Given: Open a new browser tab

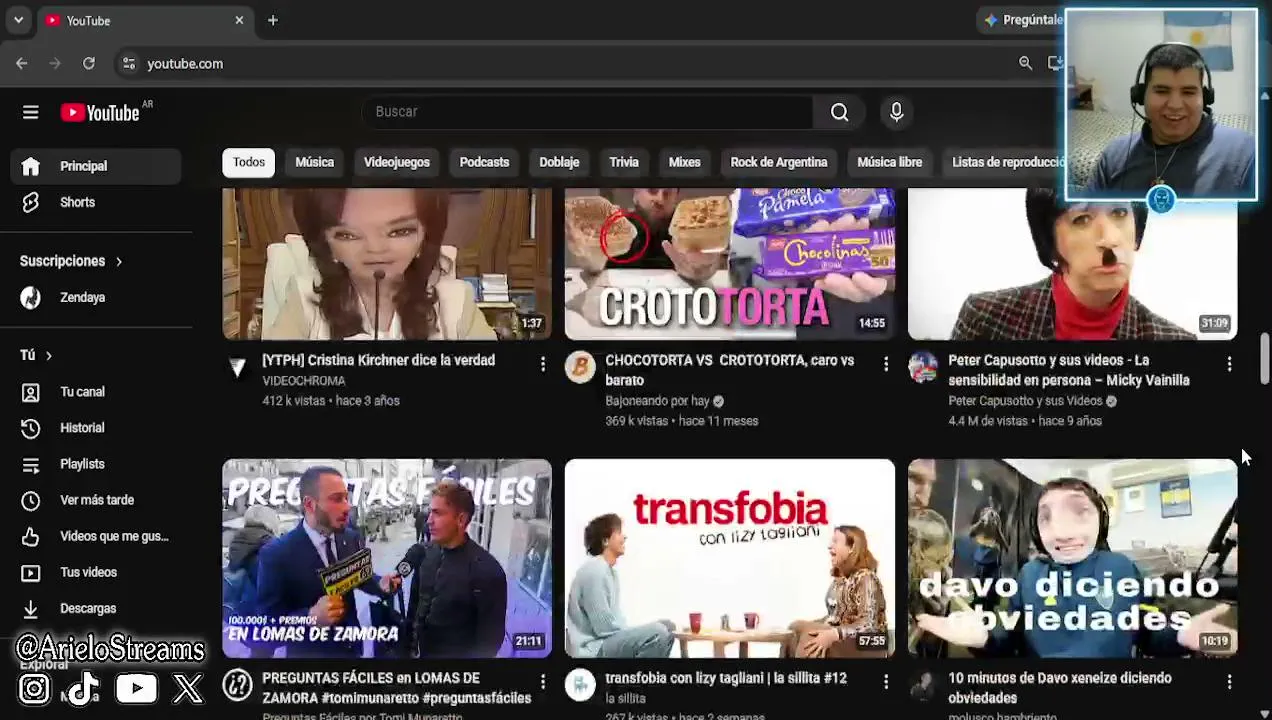Looking at the screenshot, I should (x=272, y=20).
